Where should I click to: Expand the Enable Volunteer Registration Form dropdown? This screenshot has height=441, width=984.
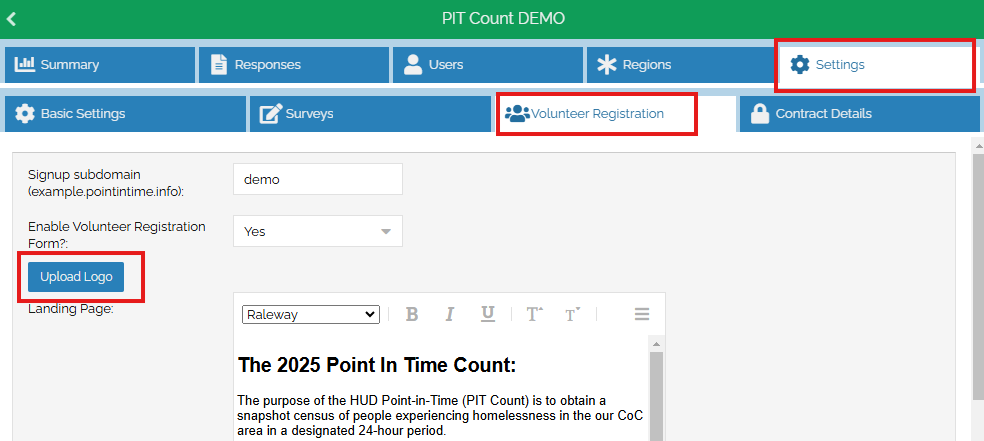click(317, 231)
